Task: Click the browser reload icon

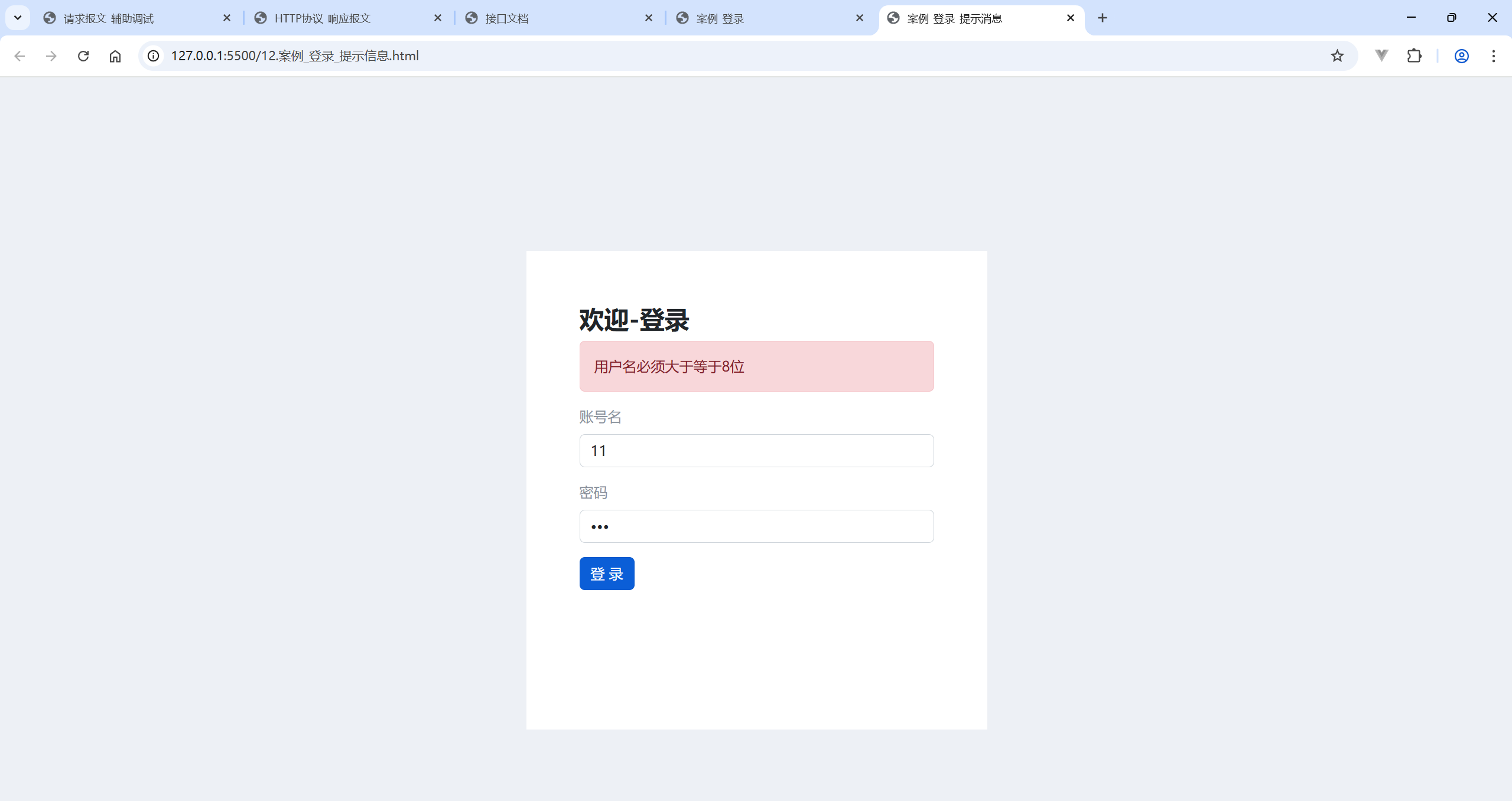Action: (x=83, y=56)
